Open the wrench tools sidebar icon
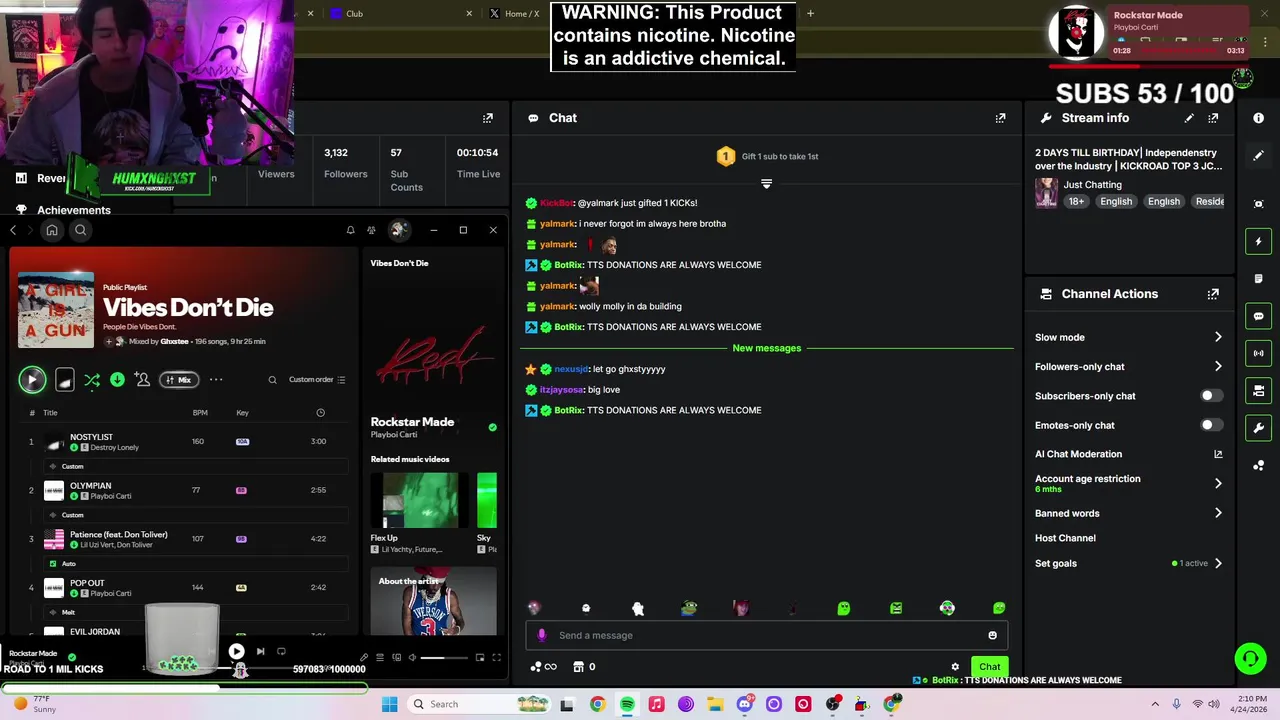 (1259, 428)
